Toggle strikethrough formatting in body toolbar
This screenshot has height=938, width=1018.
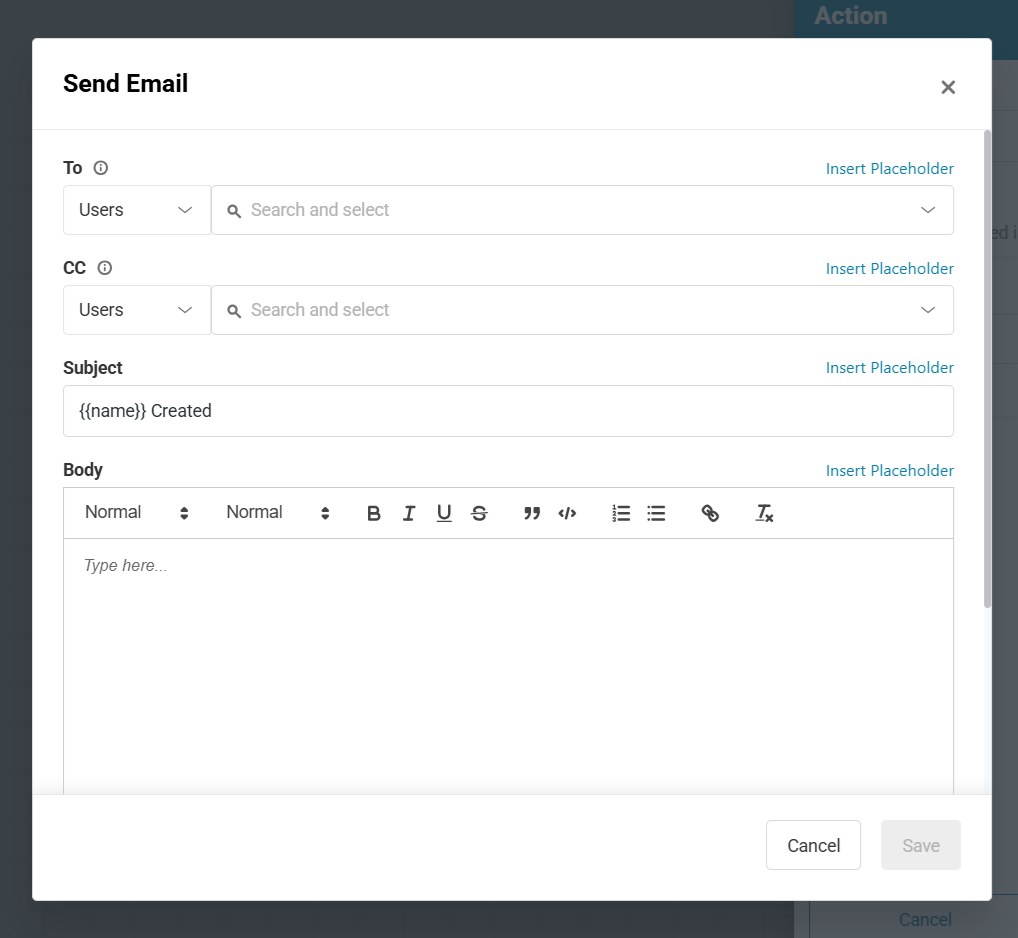(479, 513)
